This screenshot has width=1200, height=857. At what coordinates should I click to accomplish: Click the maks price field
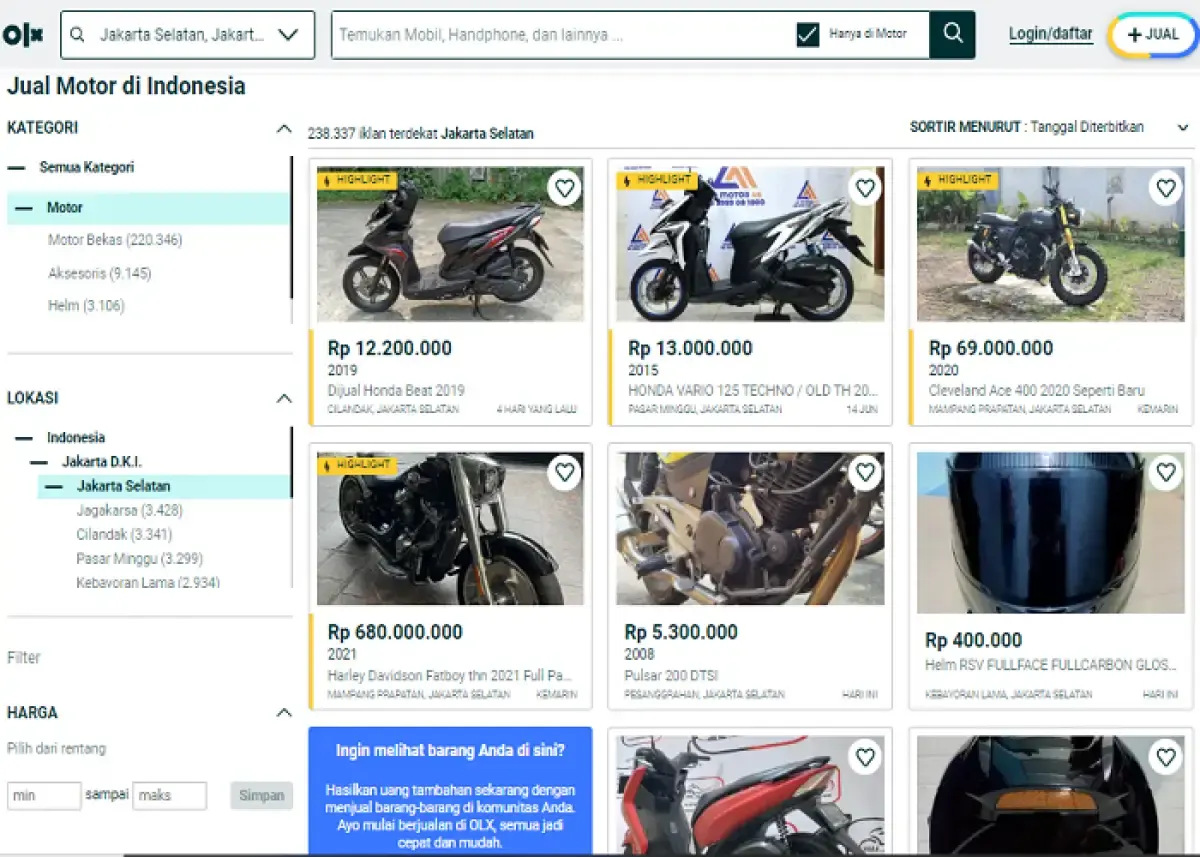pyautogui.click(x=169, y=796)
